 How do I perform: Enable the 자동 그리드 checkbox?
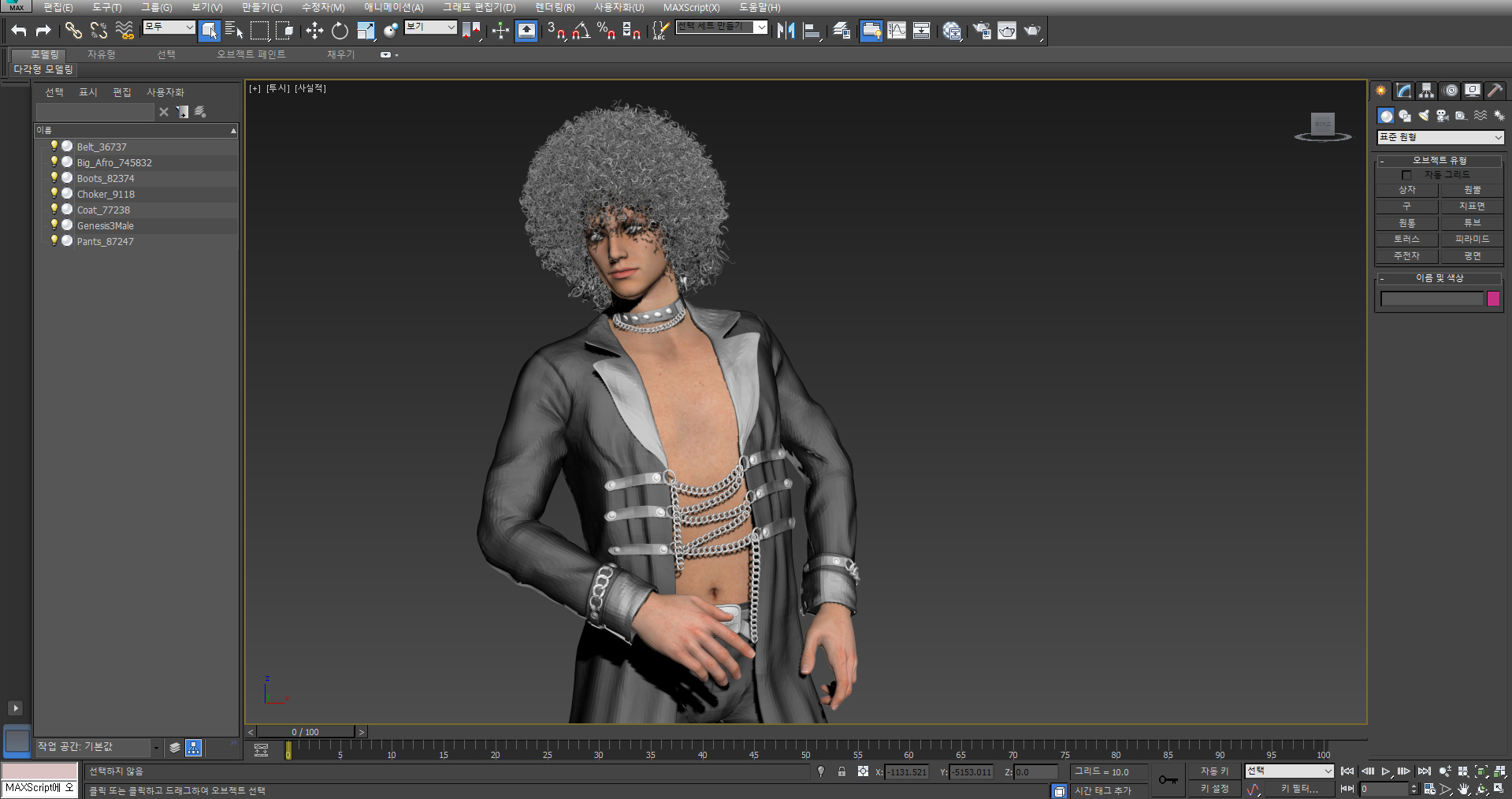(x=1406, y=175)
